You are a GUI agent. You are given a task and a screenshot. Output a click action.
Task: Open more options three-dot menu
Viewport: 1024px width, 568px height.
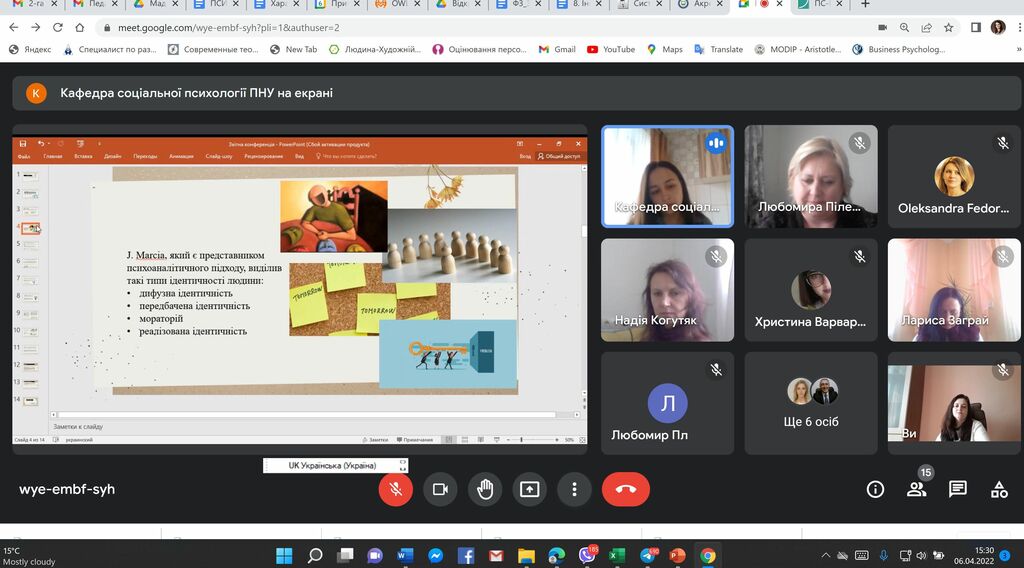573,489
